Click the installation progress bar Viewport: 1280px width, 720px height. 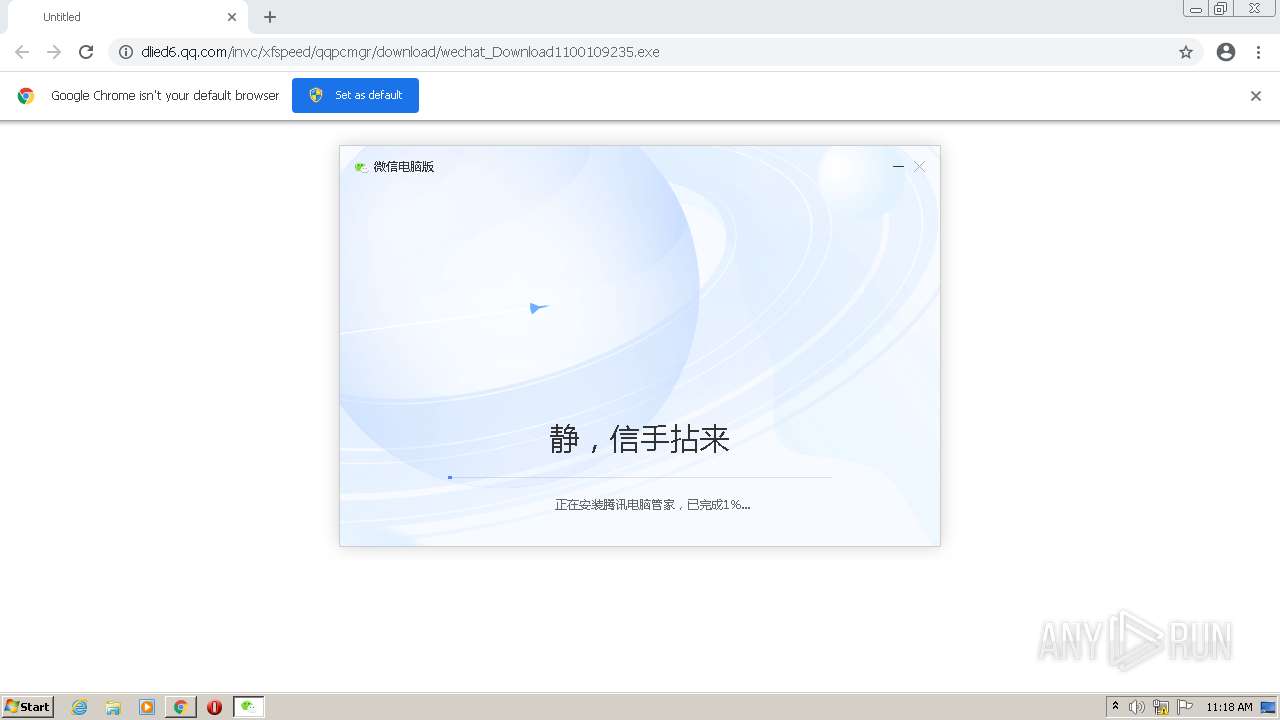point(640,477)
